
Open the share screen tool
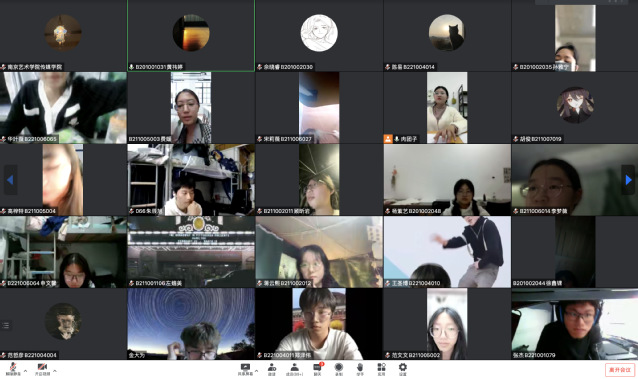(245, 369)
